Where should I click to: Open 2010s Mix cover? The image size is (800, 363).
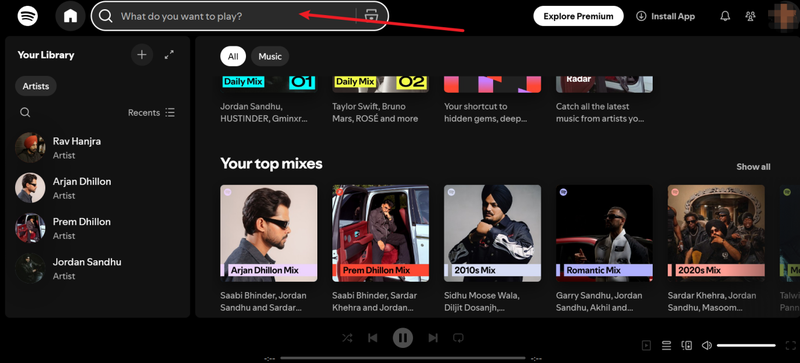pos(492,233)
